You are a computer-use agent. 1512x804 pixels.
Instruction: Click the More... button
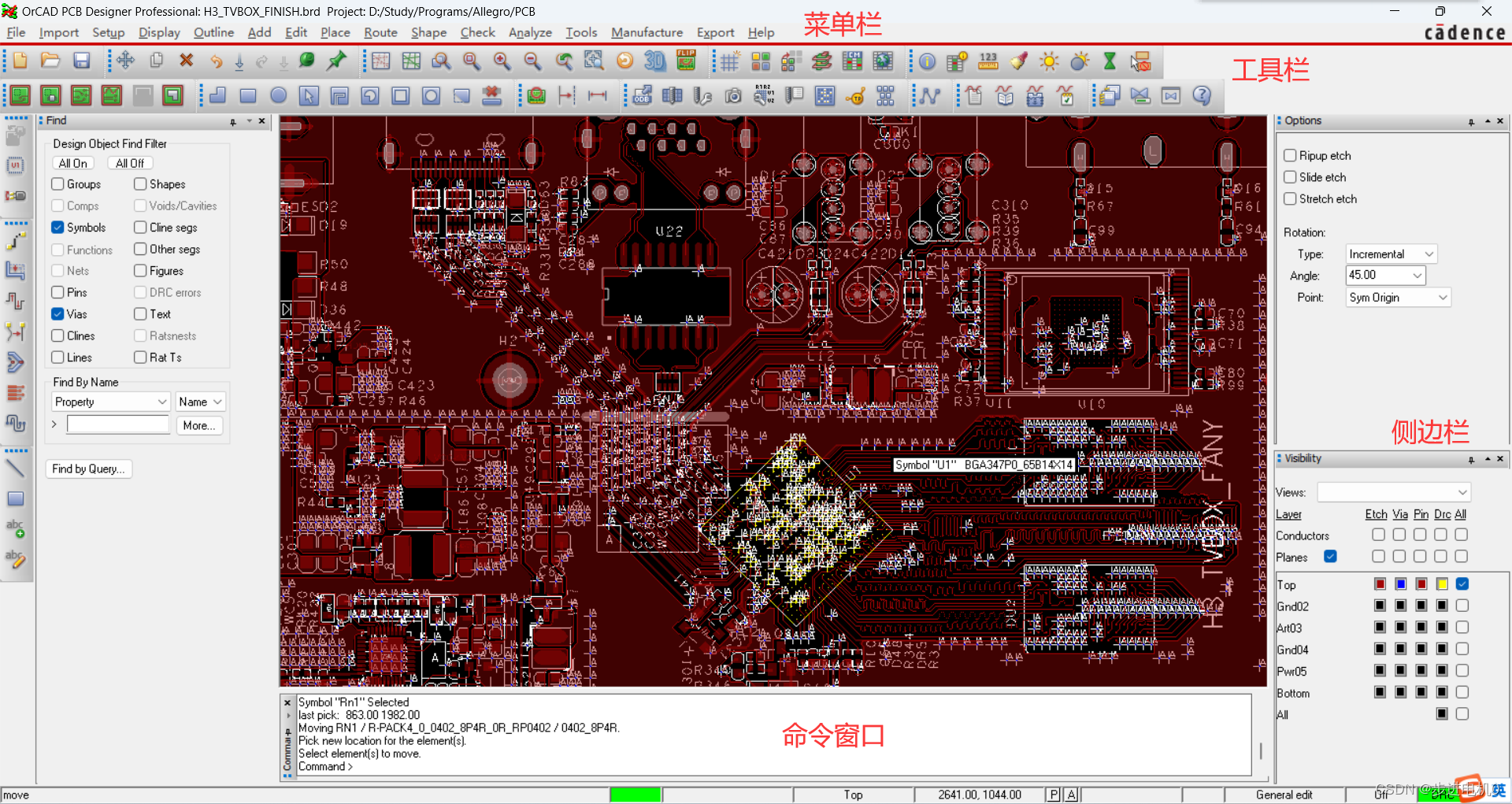[x=199, y=425]
